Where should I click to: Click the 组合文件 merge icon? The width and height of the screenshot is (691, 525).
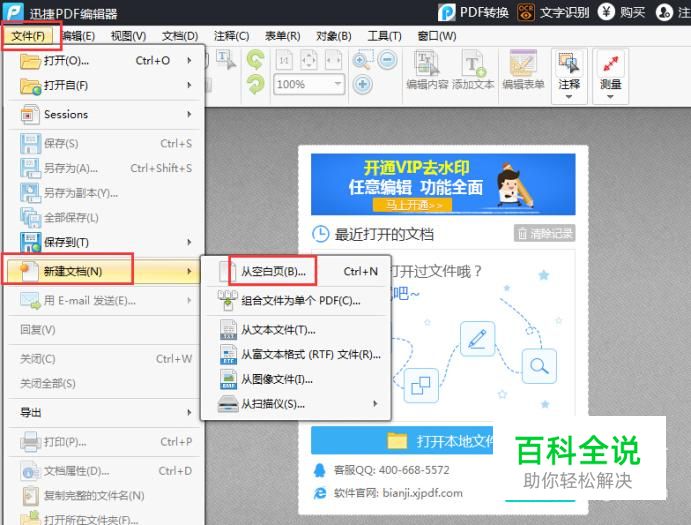(x=228, y=301)
